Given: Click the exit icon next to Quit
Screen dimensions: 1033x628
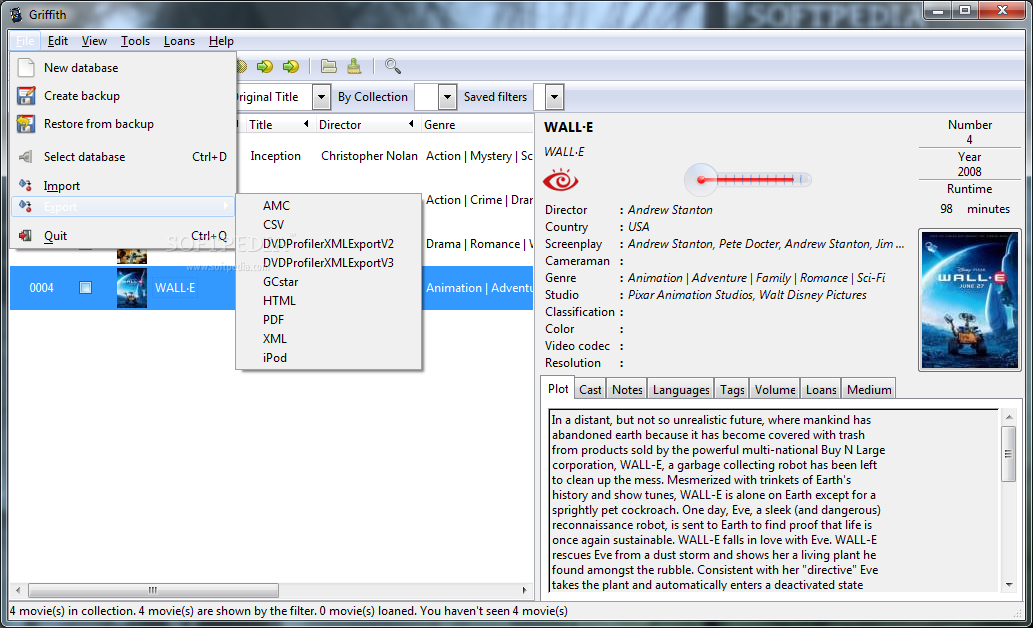Looking at the screenshot, I should pyautogui.click(x=26, y=235).
